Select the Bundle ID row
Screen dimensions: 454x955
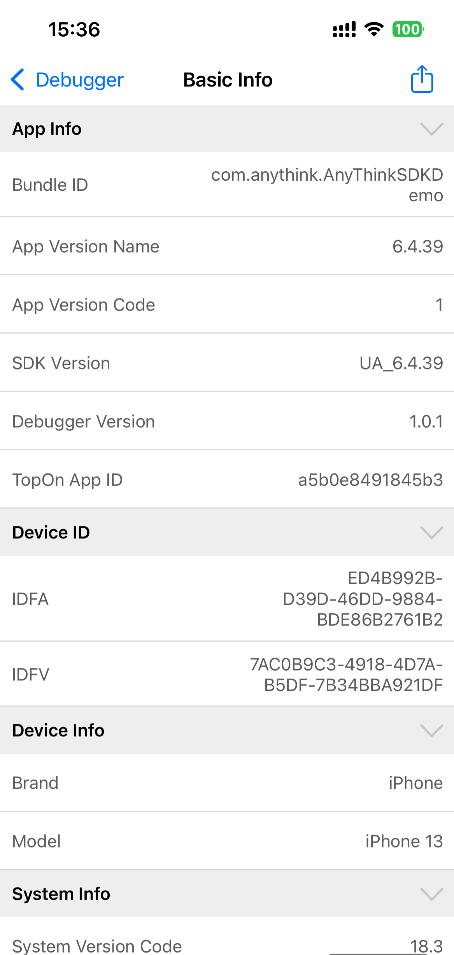click(x=227, y=185)
